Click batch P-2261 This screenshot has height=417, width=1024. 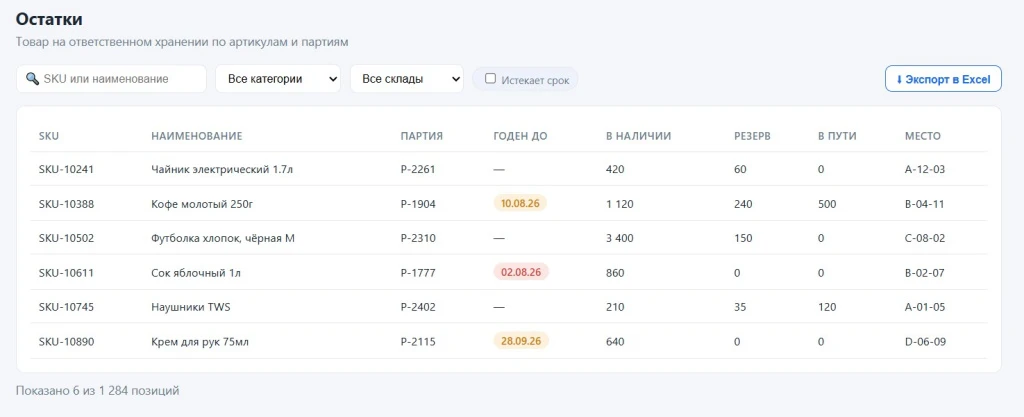(x=418, y=169)
